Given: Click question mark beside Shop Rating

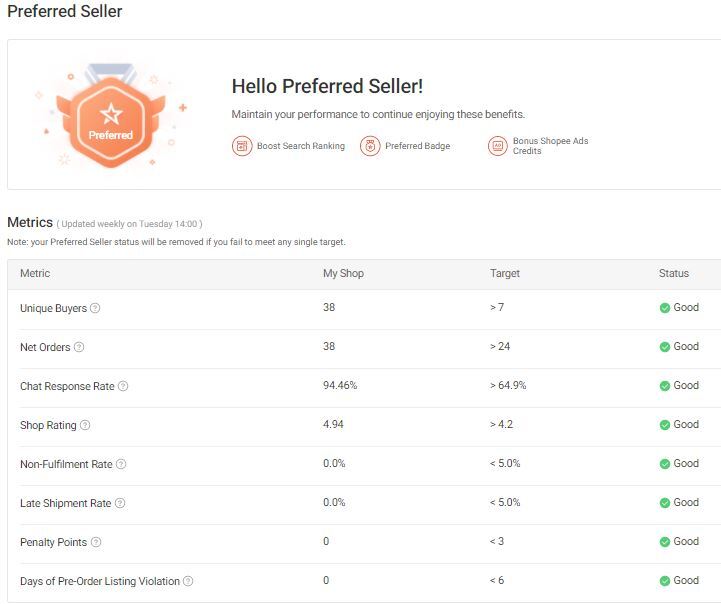Looking at the screenshot, I should (85, 425).
